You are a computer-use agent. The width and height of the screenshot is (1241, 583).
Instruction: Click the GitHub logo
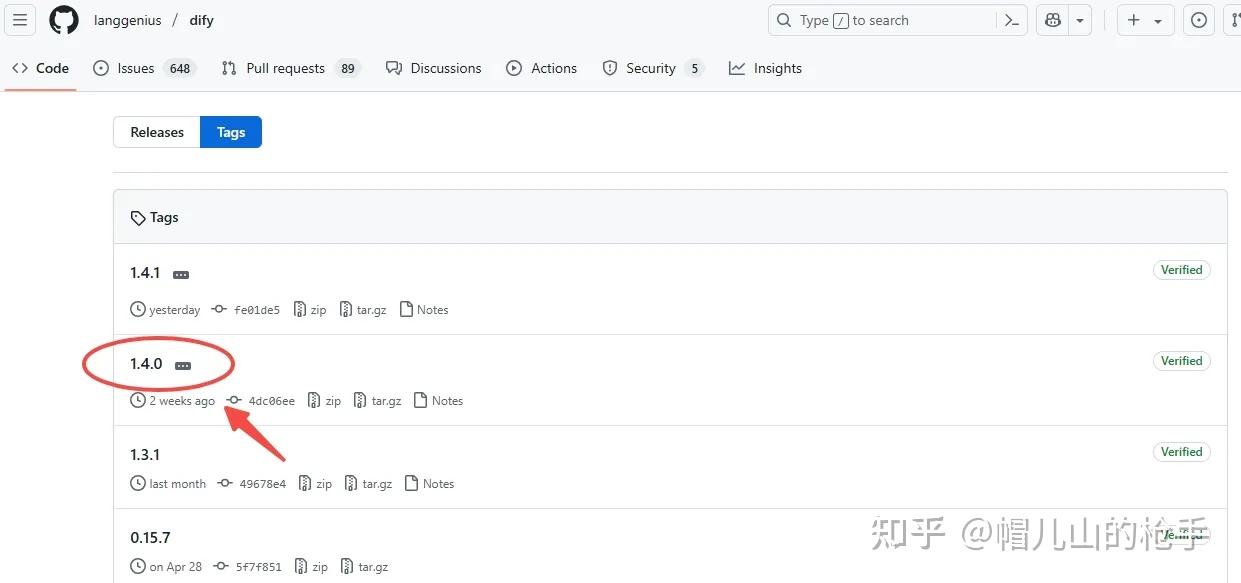tap(63, 20)
